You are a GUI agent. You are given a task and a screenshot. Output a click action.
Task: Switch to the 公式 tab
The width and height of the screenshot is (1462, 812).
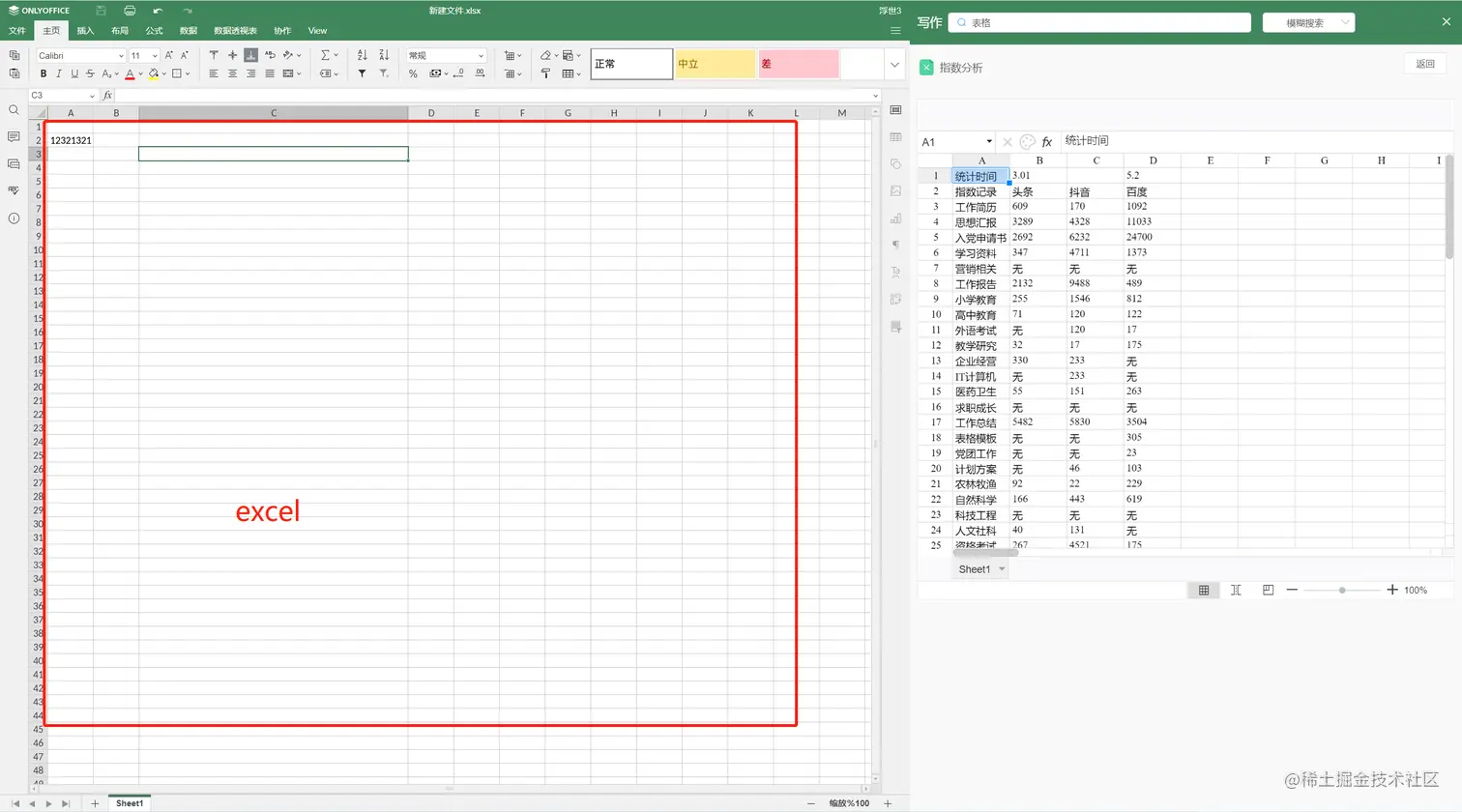(154, 31)
